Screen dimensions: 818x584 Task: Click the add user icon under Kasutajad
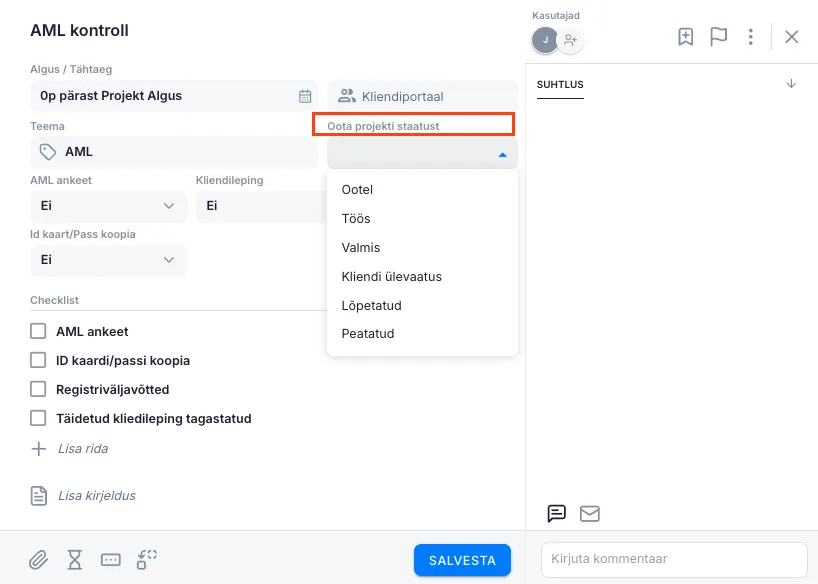[570, 40]
